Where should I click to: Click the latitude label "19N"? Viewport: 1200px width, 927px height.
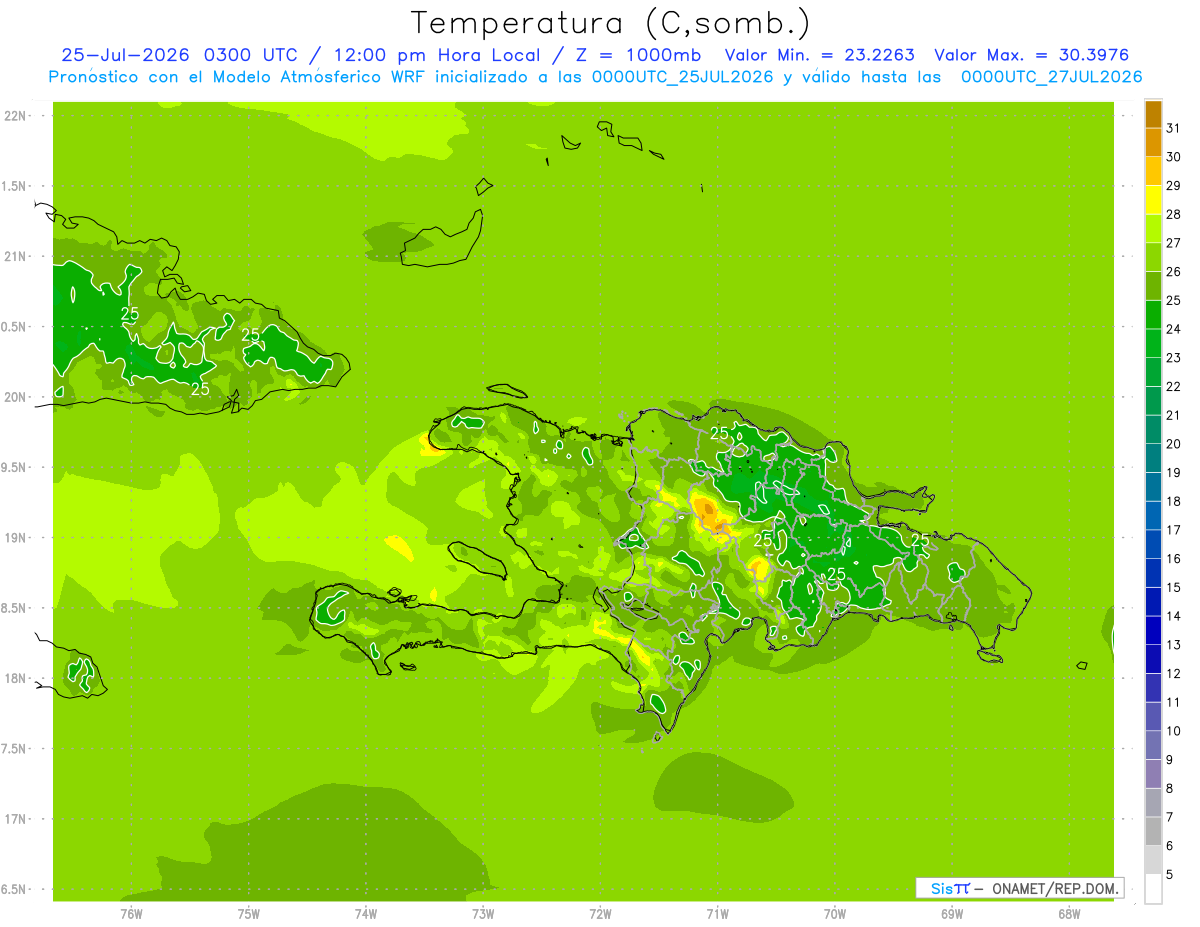[14, 538]
